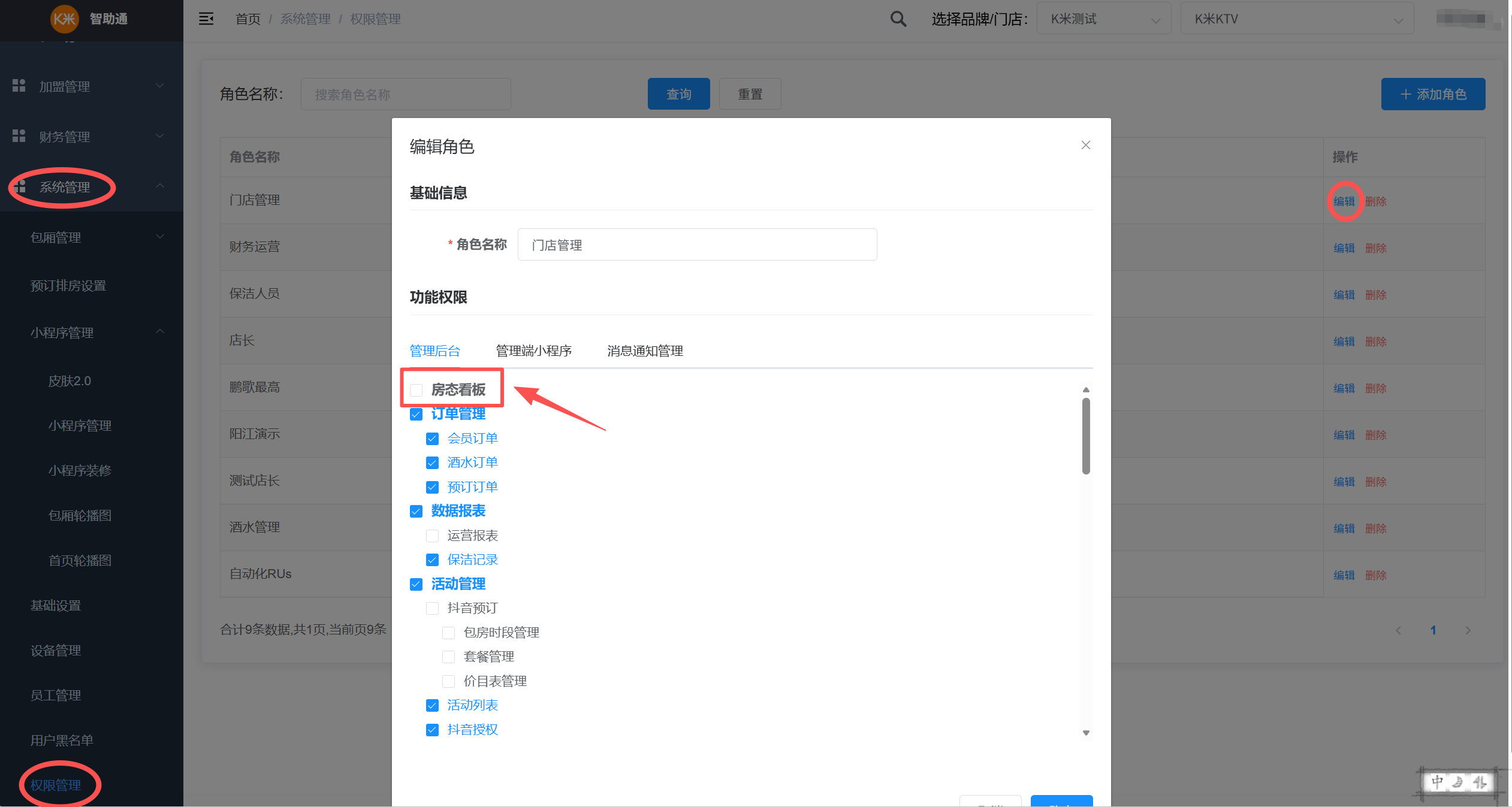Open 员工管理 in the sidebar
Screen dimensions: 1512x807
[56, 695]
